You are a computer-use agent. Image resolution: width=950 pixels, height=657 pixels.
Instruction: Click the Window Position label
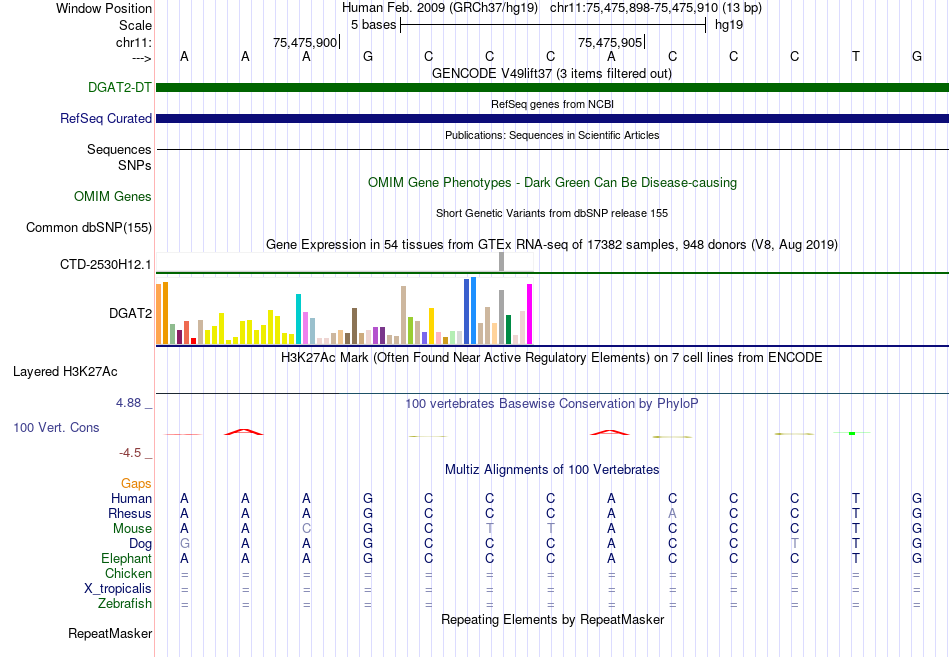104,8
